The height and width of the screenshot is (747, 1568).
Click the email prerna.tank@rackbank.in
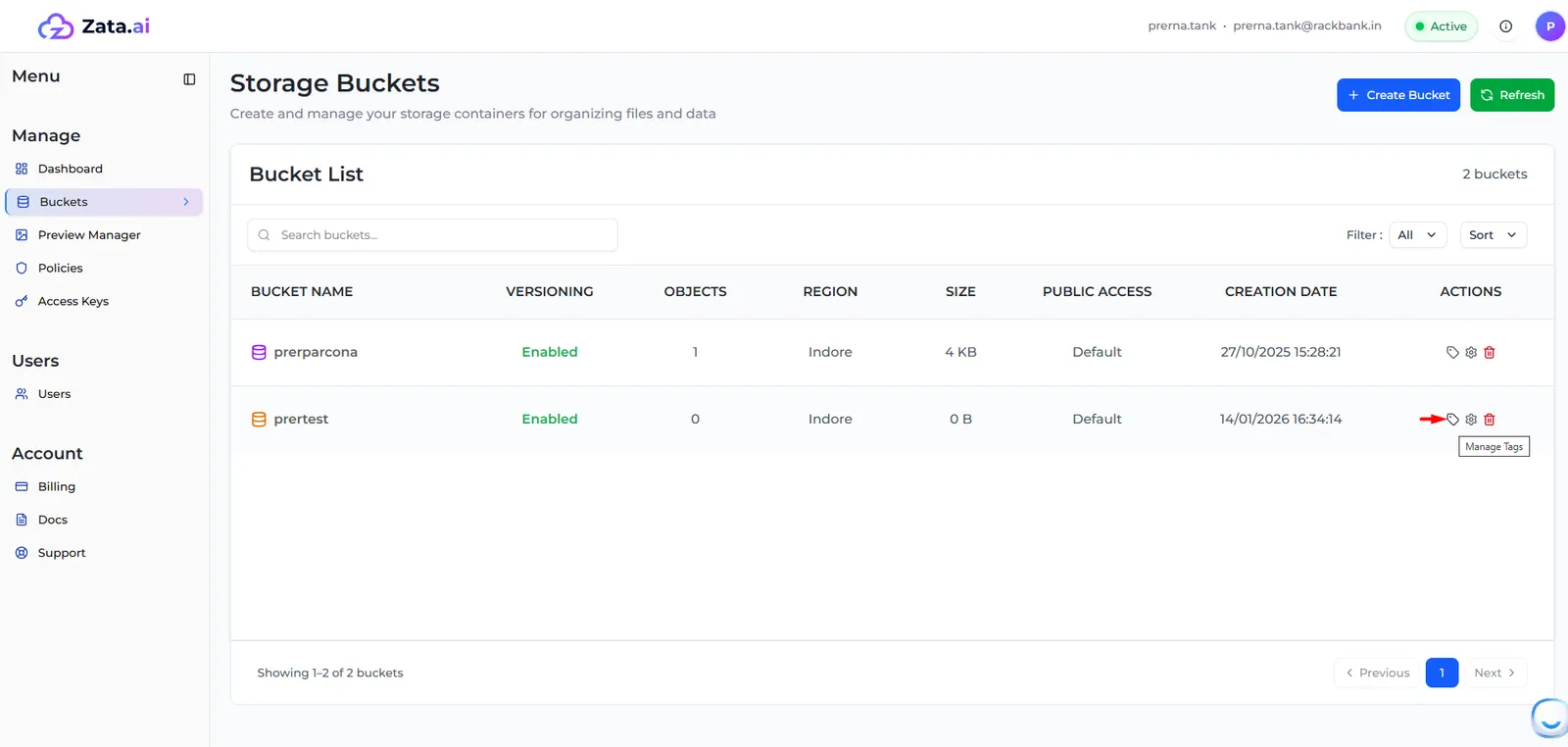click(x=1307, y=26)
